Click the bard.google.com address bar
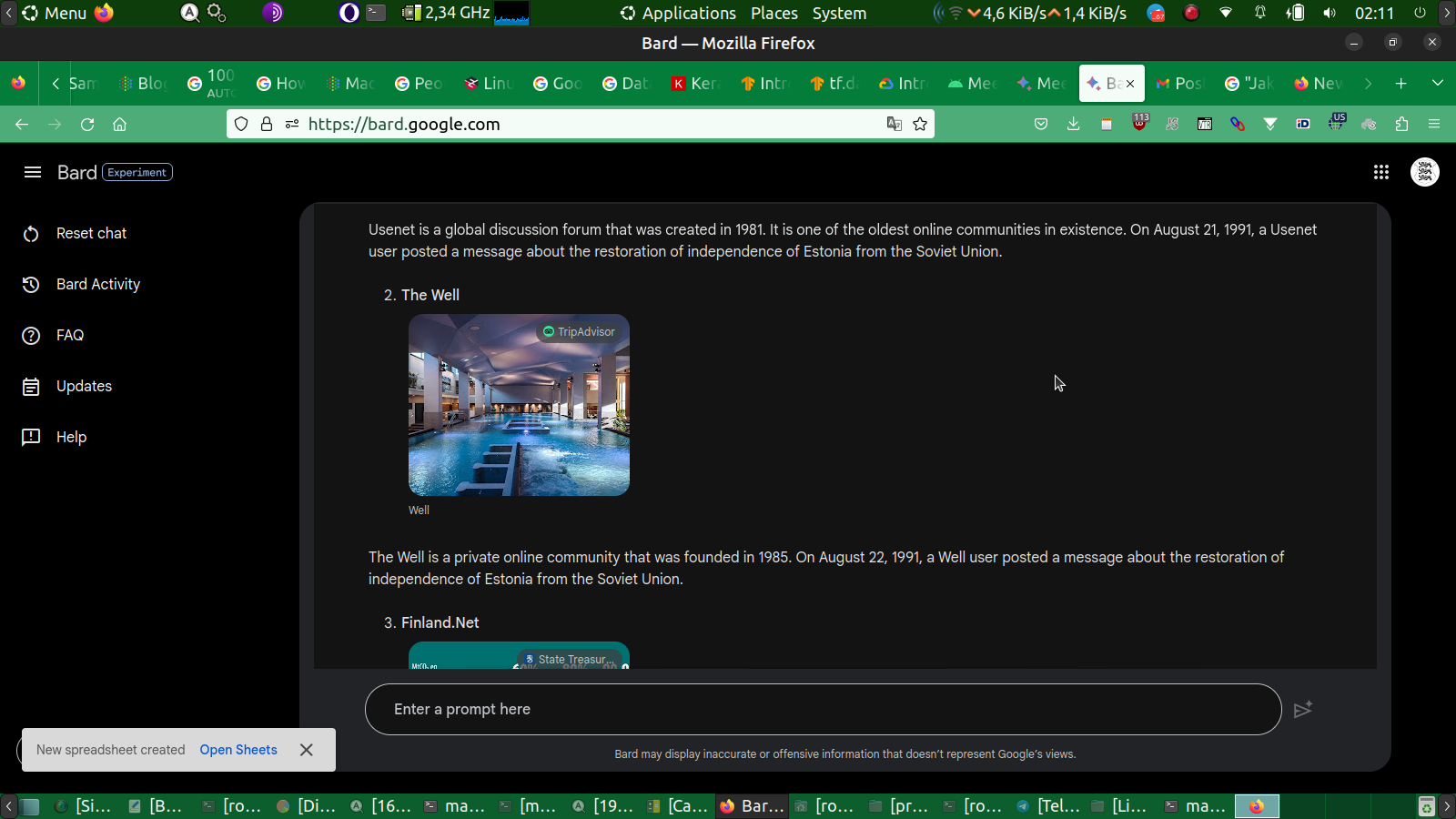 [581, 125]
